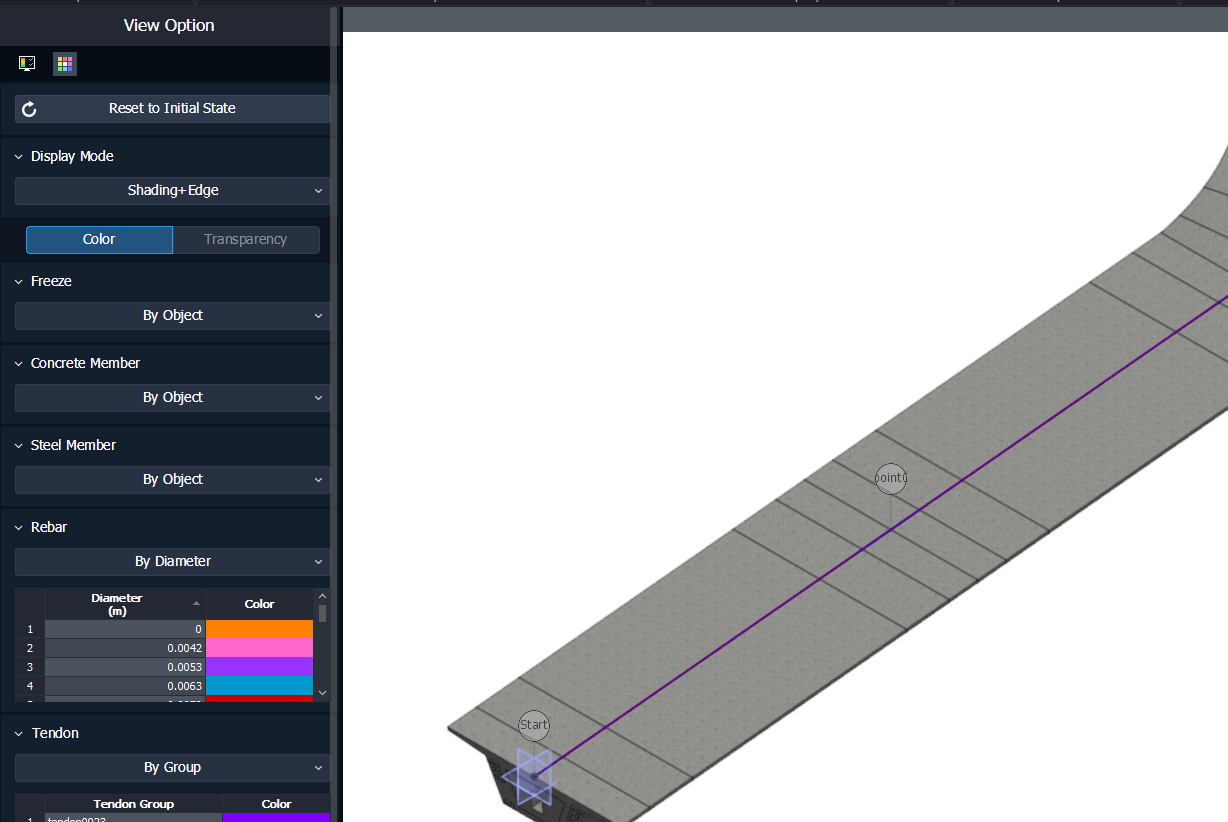Viewport: 1228px width, 822px height.
Task: Pick the orange color swatch for diameter 0
Action: (260, 629)
